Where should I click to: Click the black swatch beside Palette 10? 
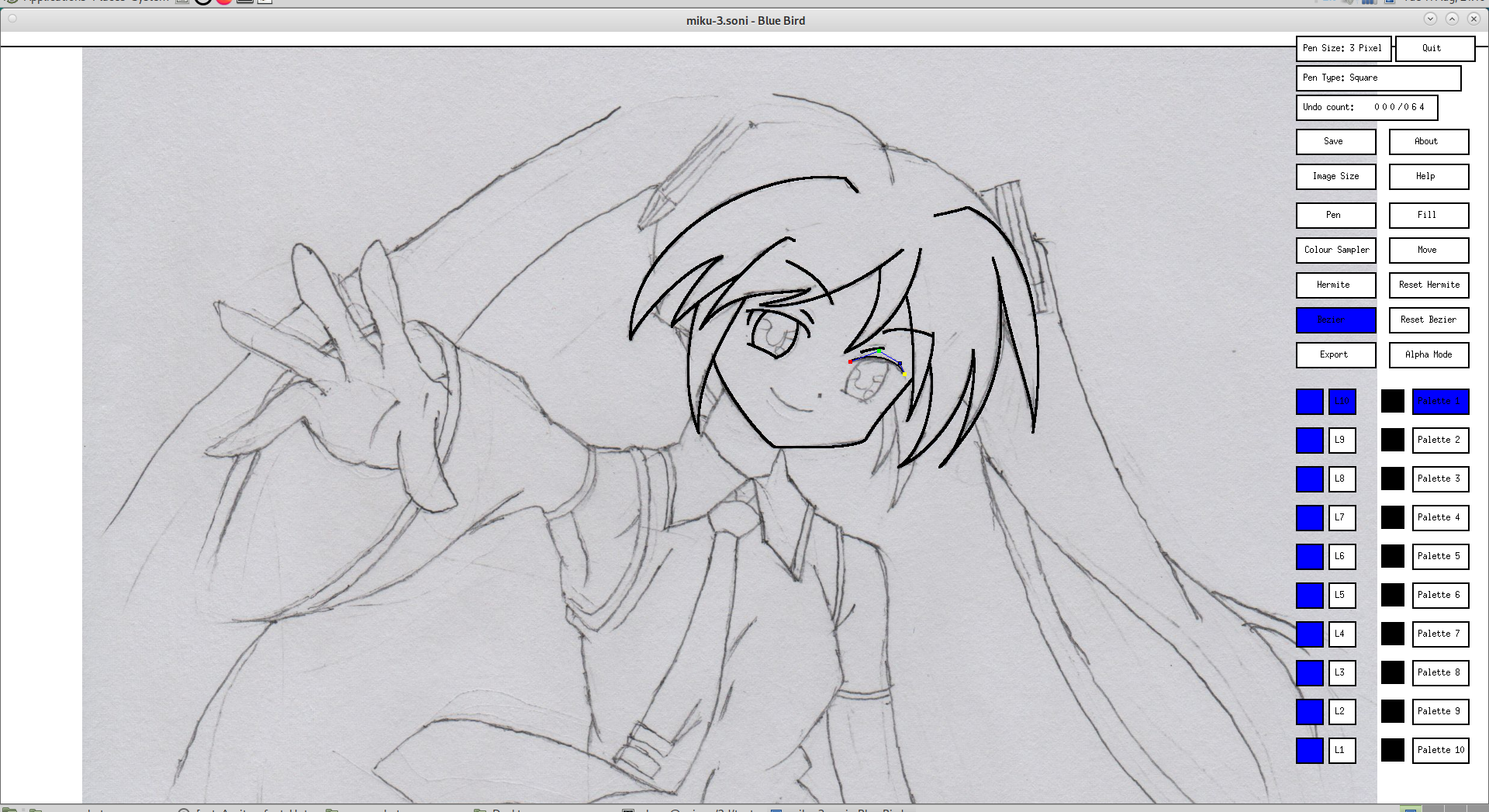1393,750
